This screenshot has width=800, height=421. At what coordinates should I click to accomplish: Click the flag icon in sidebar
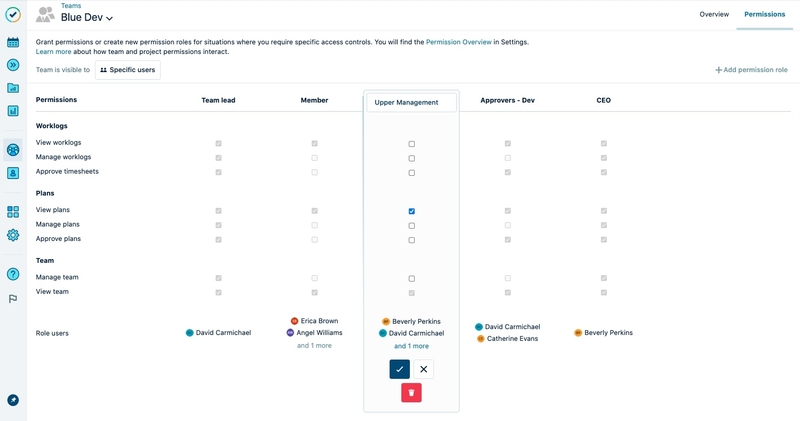[13, 298]
